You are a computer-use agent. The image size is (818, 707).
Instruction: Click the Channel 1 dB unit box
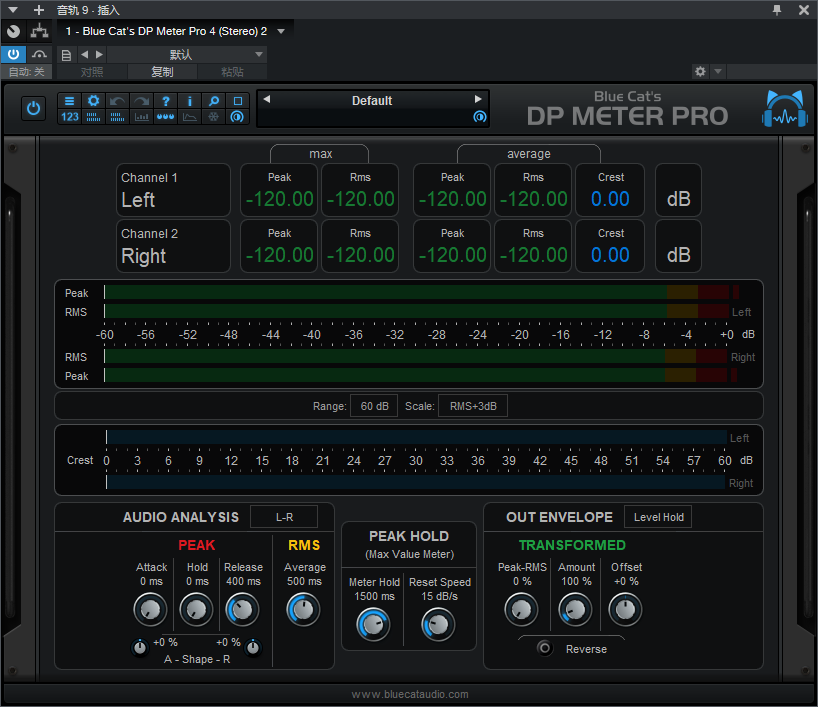(x=678, y=190)
